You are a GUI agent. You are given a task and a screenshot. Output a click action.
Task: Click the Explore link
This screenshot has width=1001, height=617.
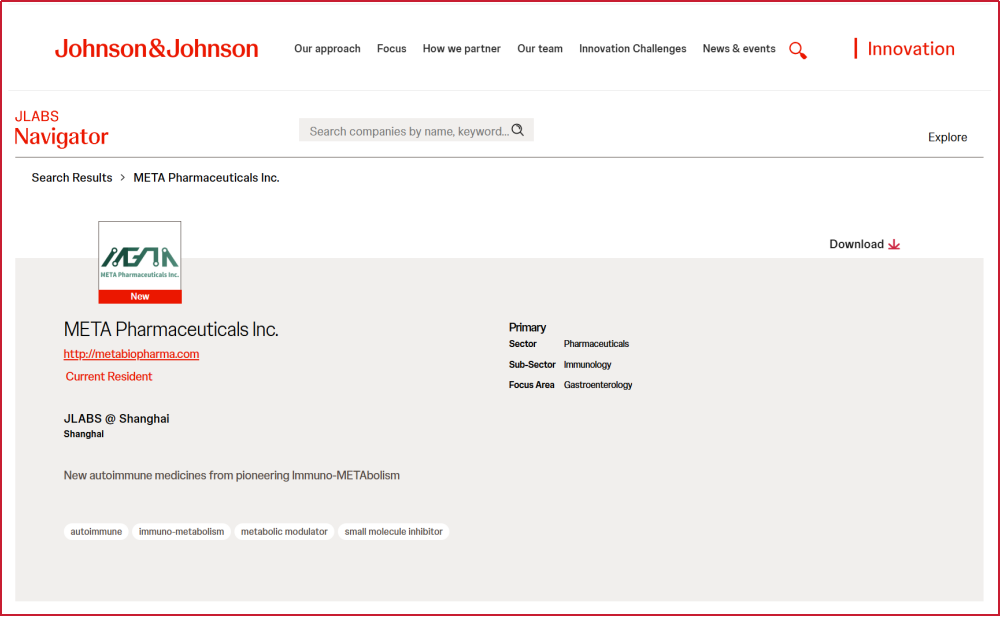947,137
